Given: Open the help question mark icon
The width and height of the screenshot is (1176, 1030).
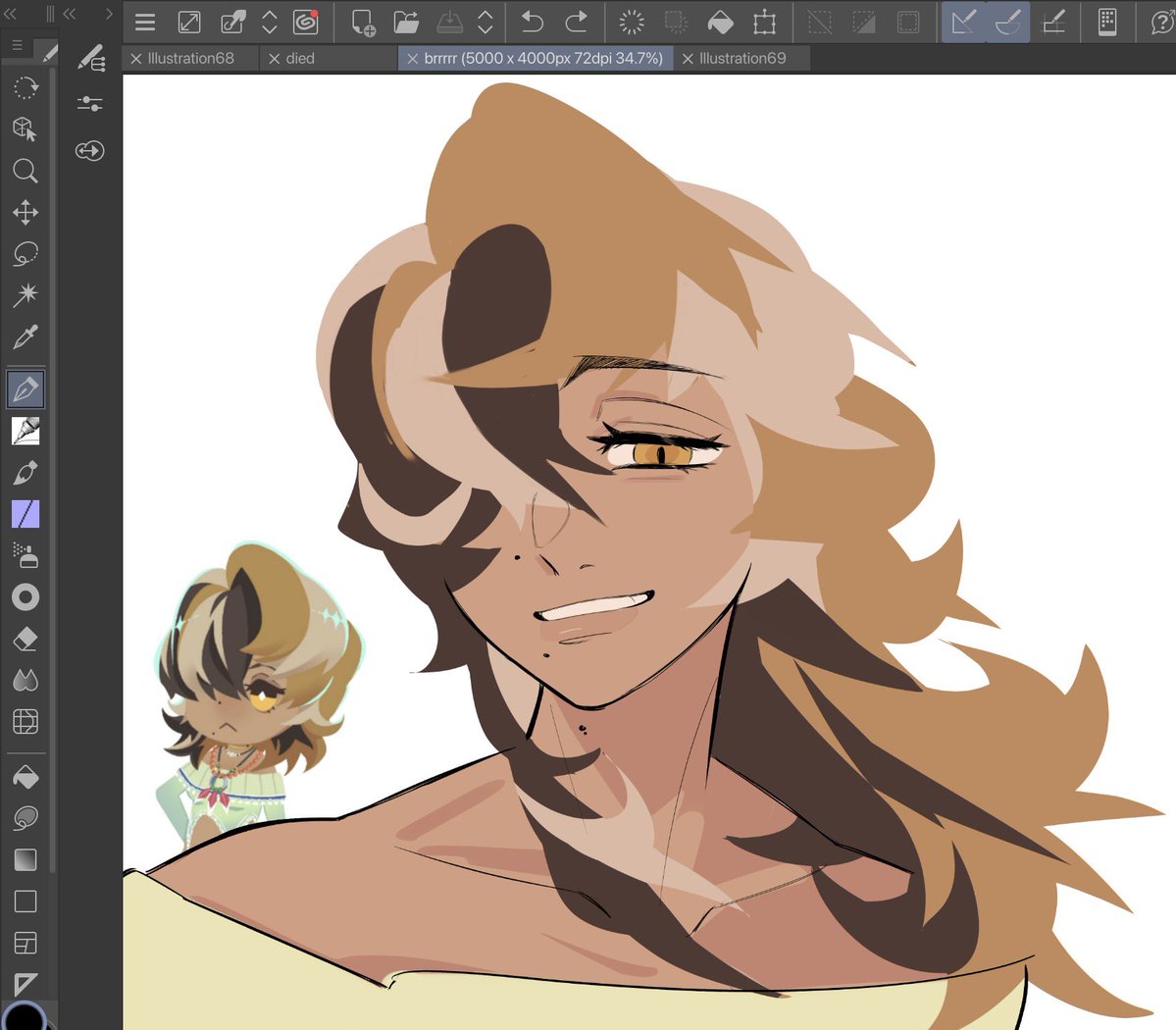Looking at the screenshot, I should (1162, 23).
